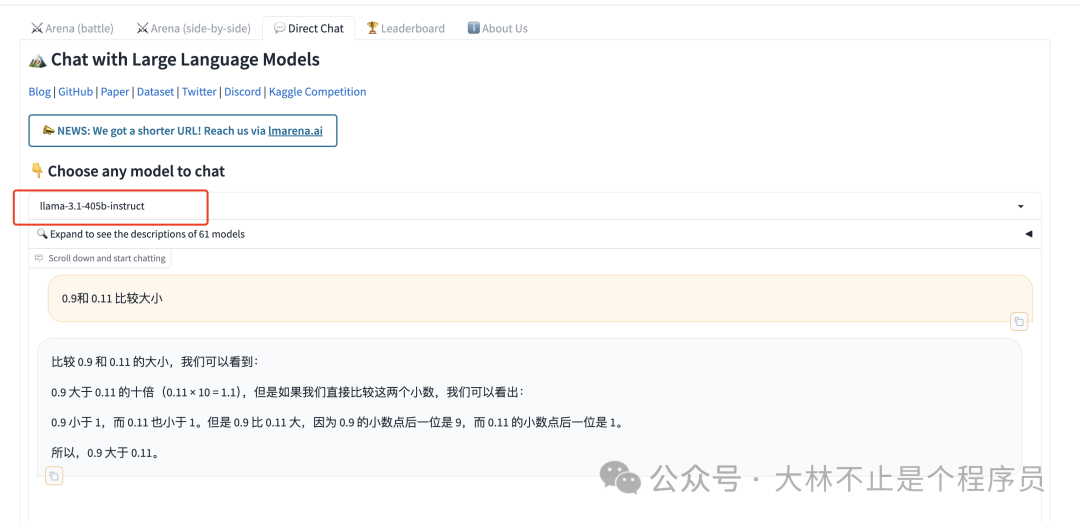Image resolution: width=1080 pixels, height=522 pixels.
Task: Click the magnifier icon beside Expand descriptions
Action: click(x=41, y=234)
